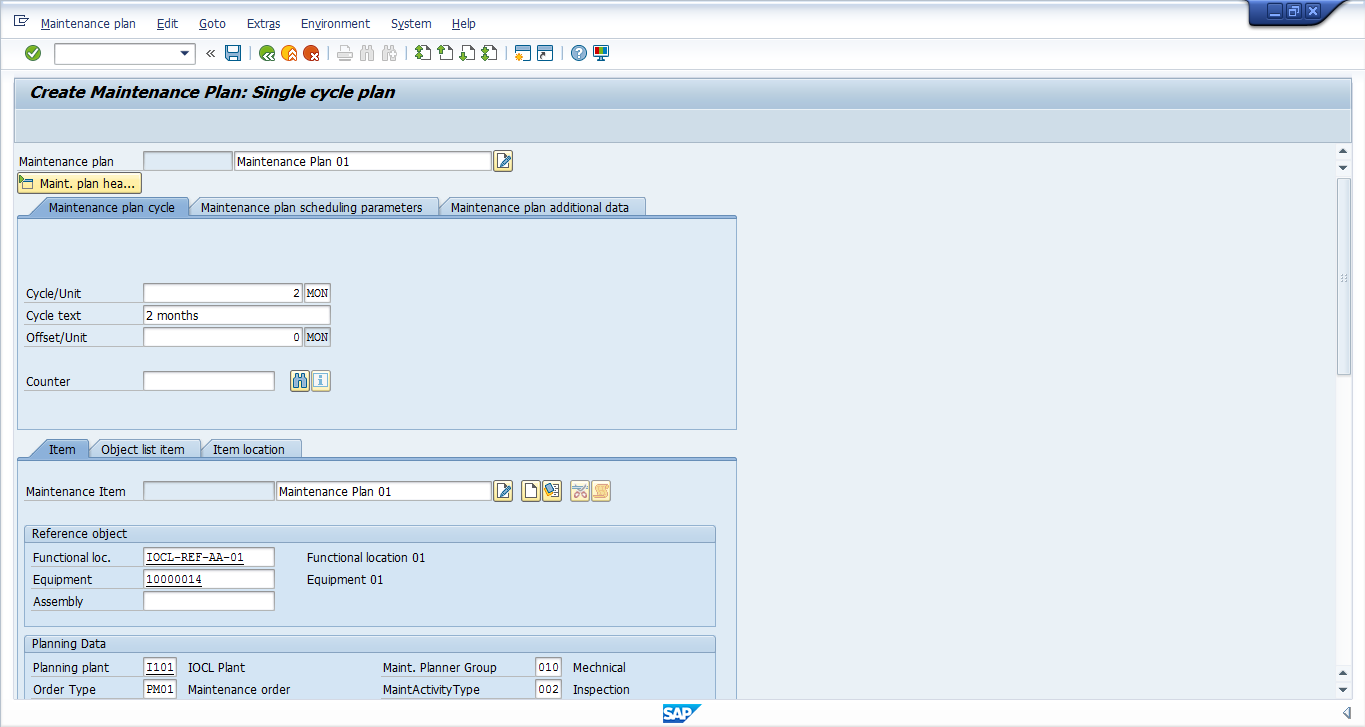Image resolution: width=1365 pixels, height=727 pixels.
Task: Switch to Object list item tab
Action: 143,449
